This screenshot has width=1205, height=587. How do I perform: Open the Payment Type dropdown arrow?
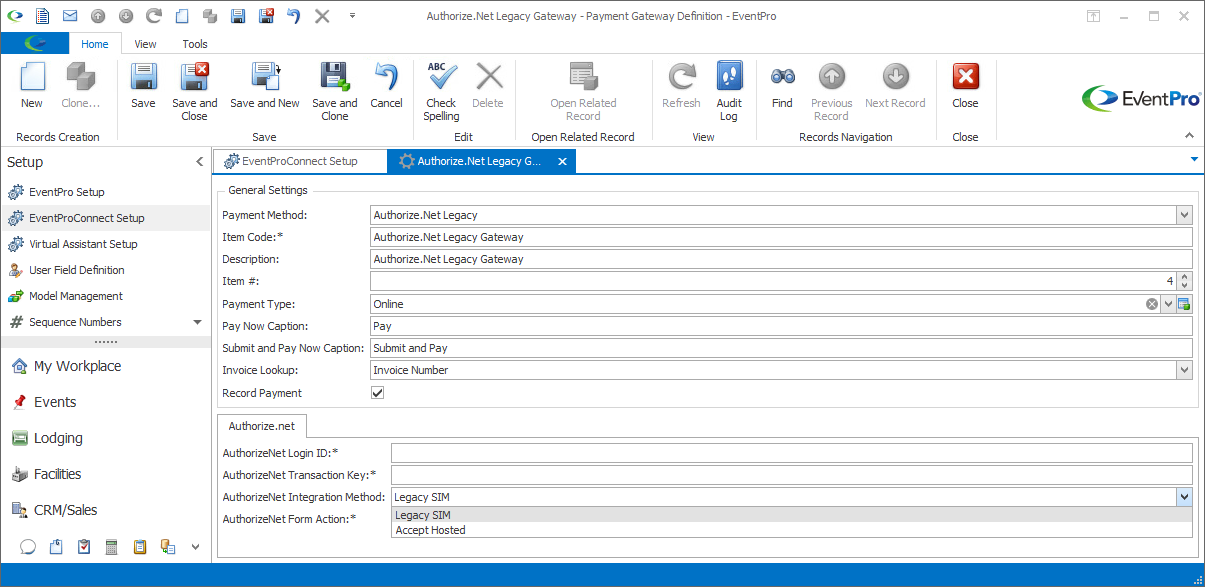1168,304
